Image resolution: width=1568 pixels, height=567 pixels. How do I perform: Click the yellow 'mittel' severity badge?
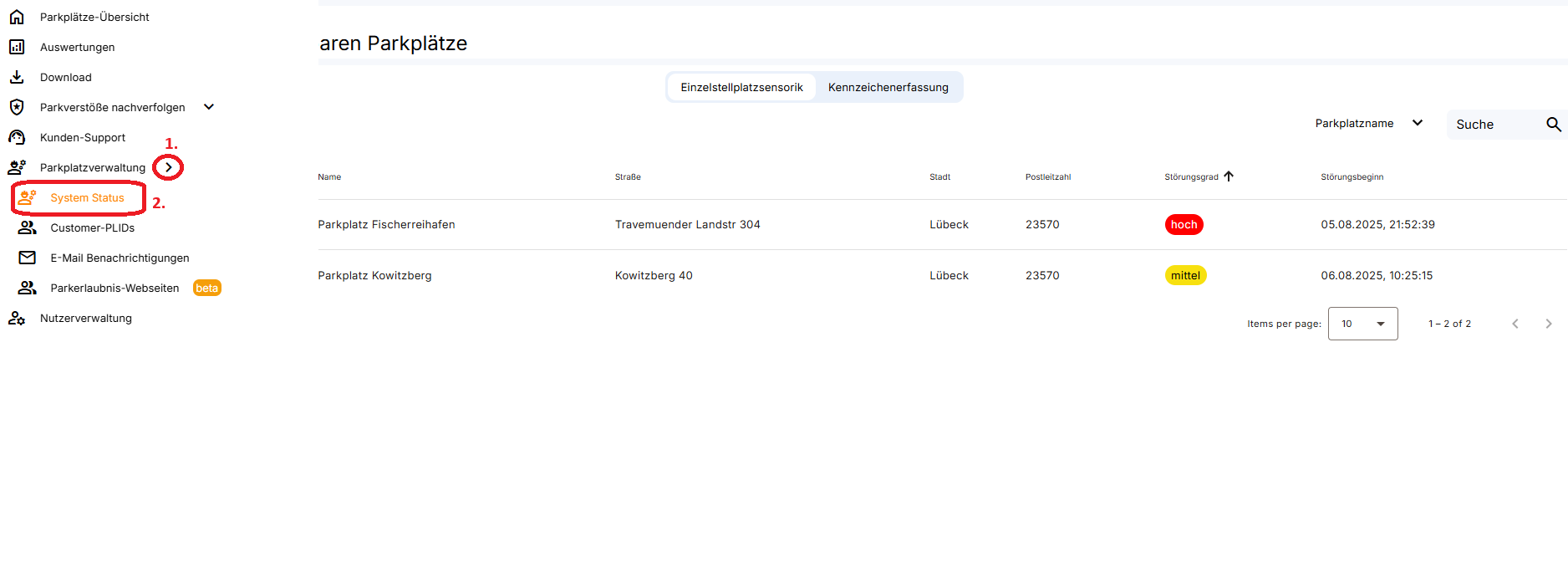(x=1184, y=276)
